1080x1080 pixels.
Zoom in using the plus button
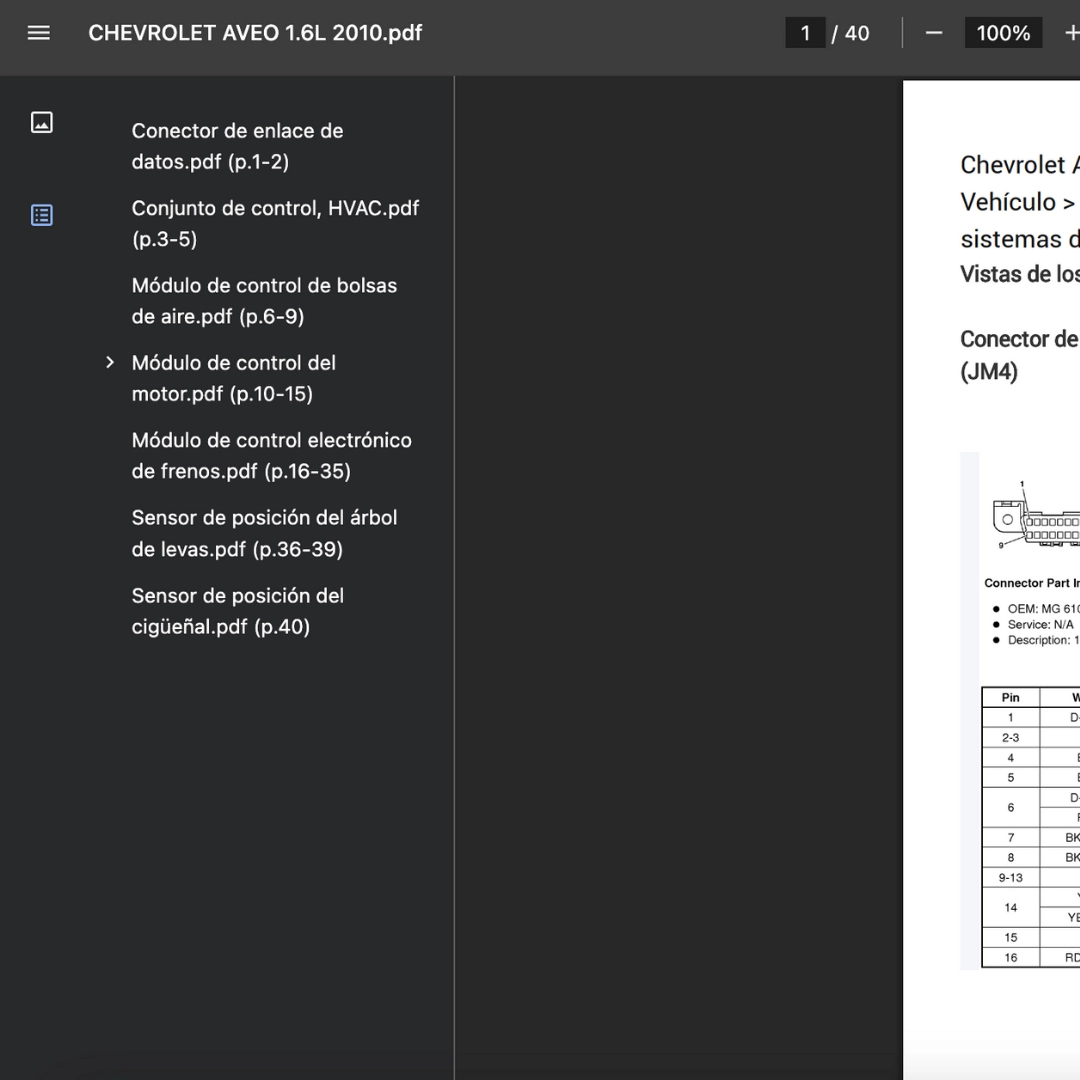tap(1071, 33)
